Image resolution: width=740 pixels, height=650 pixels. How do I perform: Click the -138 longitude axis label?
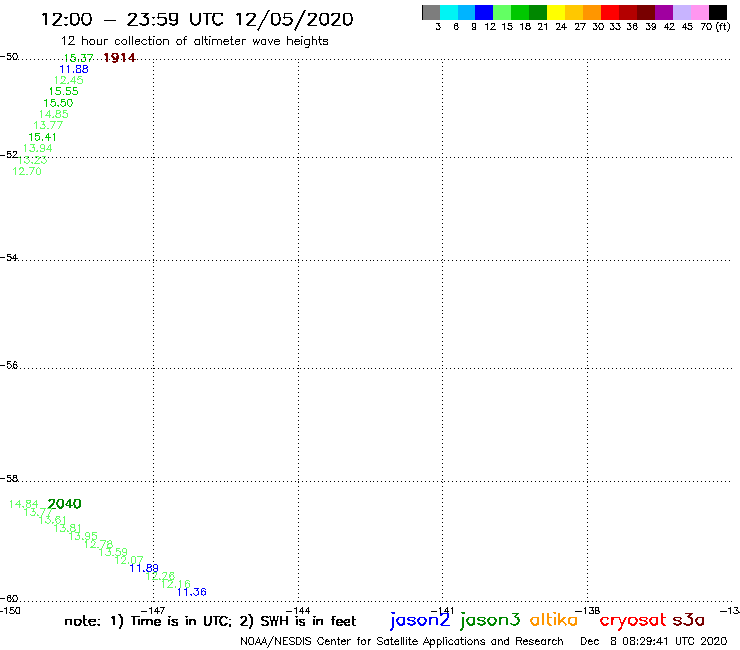pyautogui.click(x=588, y=611)
